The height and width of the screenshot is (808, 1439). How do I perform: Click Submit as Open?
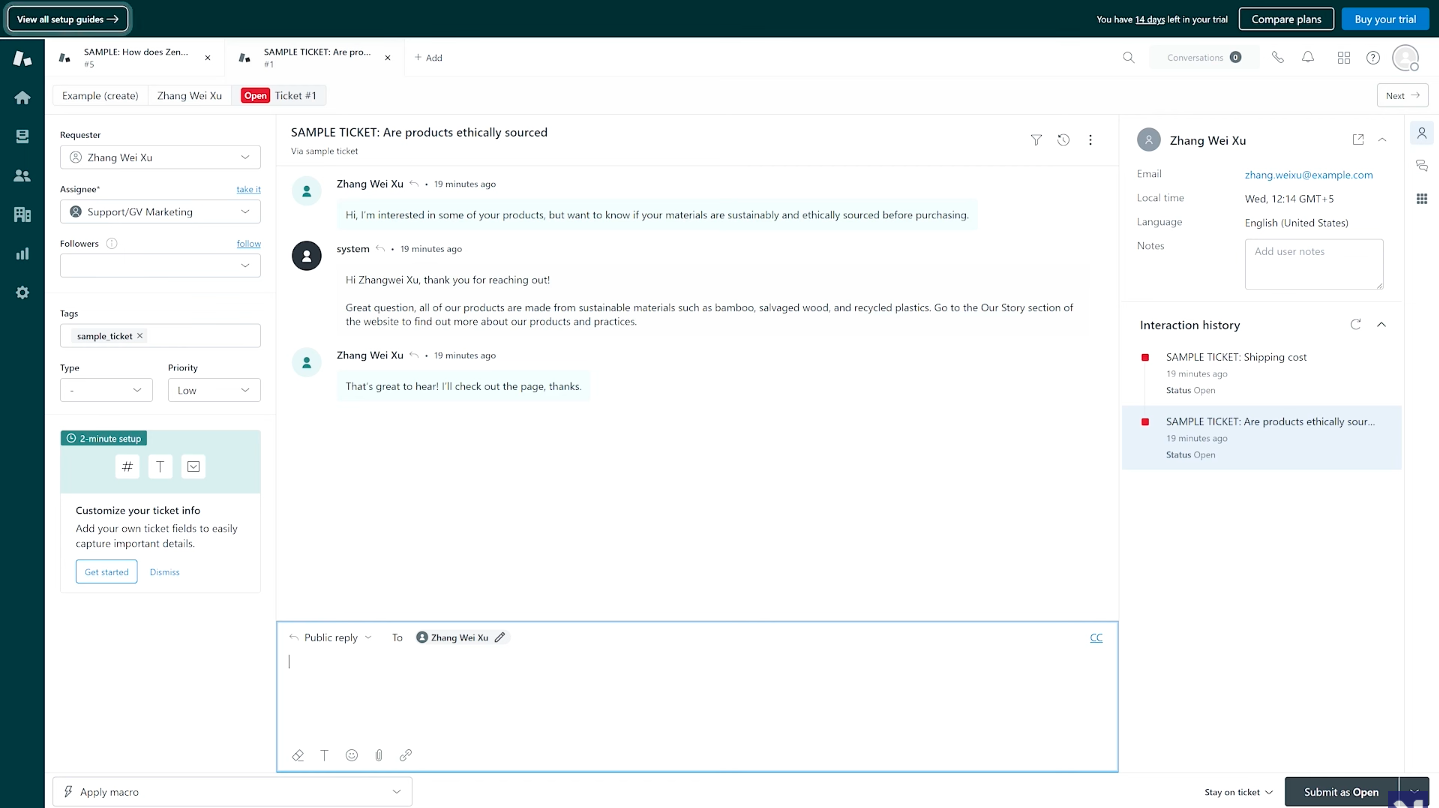(x=1341, y=792)
